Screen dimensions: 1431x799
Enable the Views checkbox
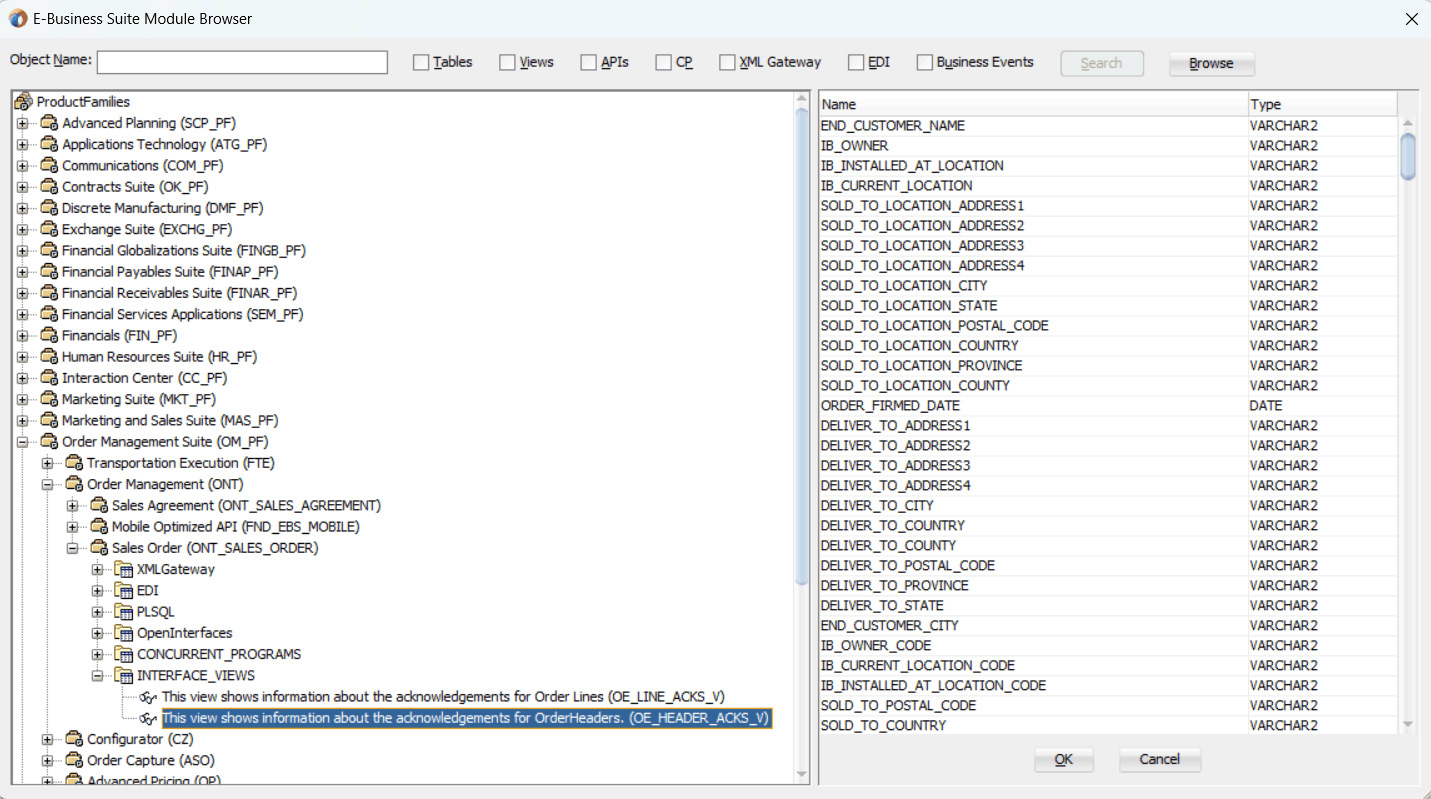pos(507,62)
